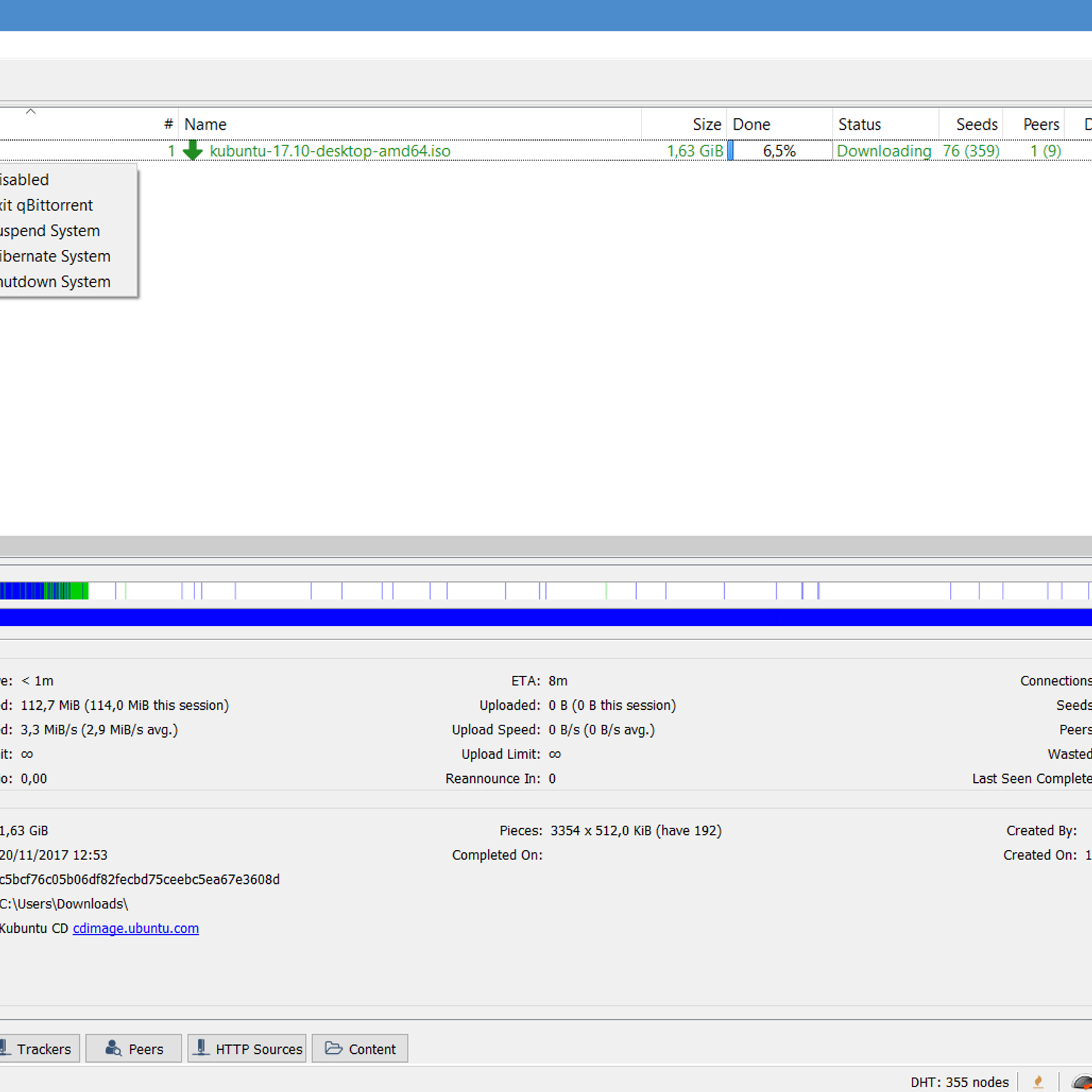Click the share ratio value 0,00

tap(33, 779)
